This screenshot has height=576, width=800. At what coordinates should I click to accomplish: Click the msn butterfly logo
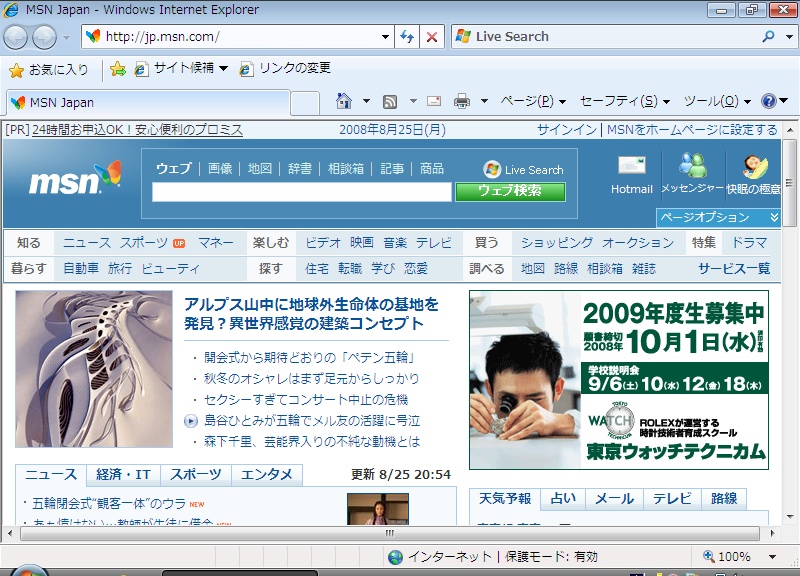point(76,178)
